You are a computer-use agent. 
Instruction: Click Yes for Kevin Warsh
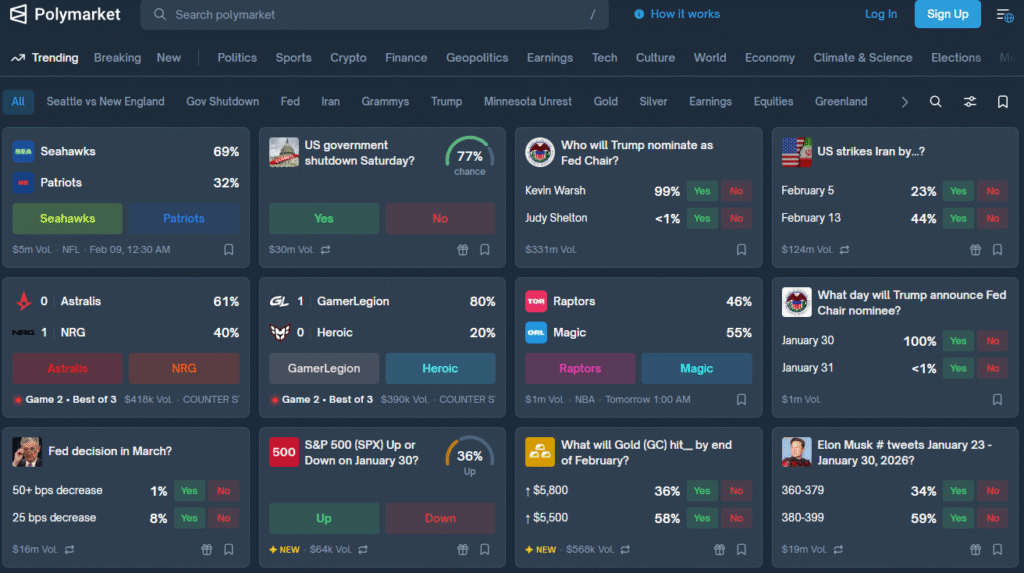[702, 191]
